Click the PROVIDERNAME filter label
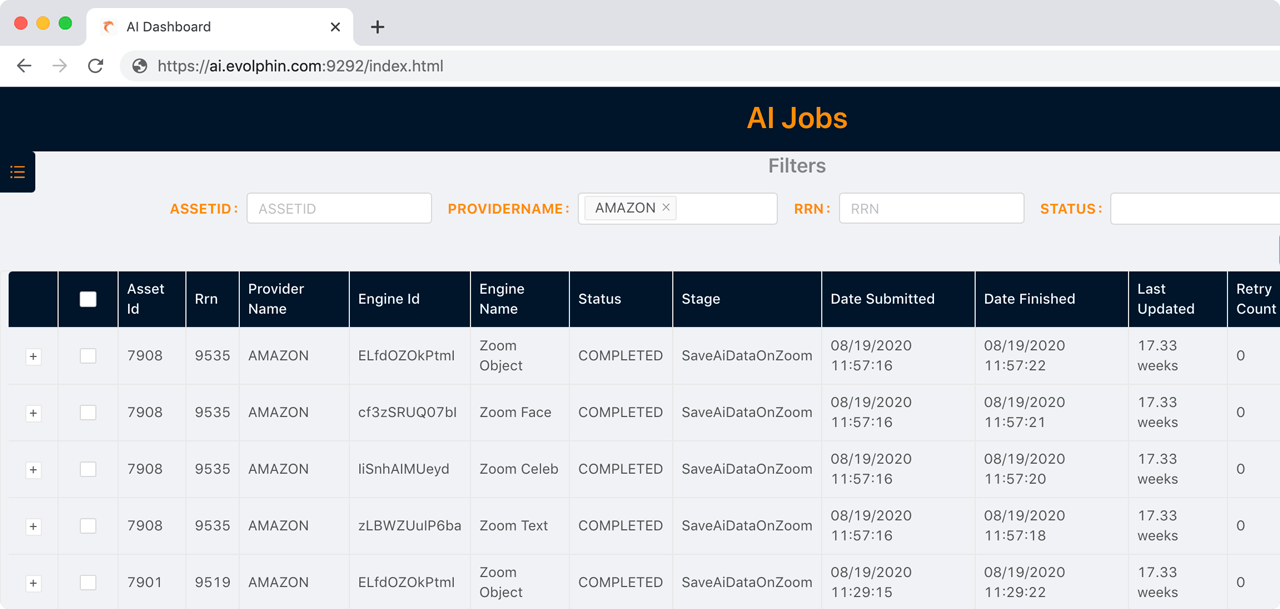This screenshot has width=1280, height=609. tap(508, 209)
